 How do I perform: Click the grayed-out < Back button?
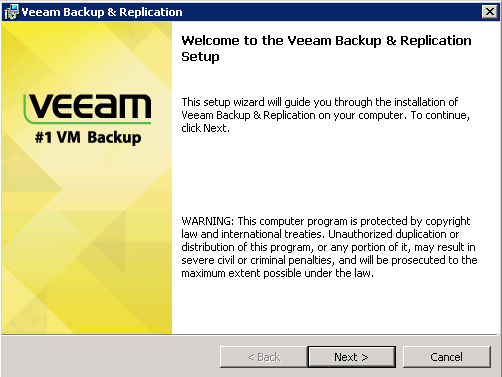pyautogui.click(x=263, y=357)
